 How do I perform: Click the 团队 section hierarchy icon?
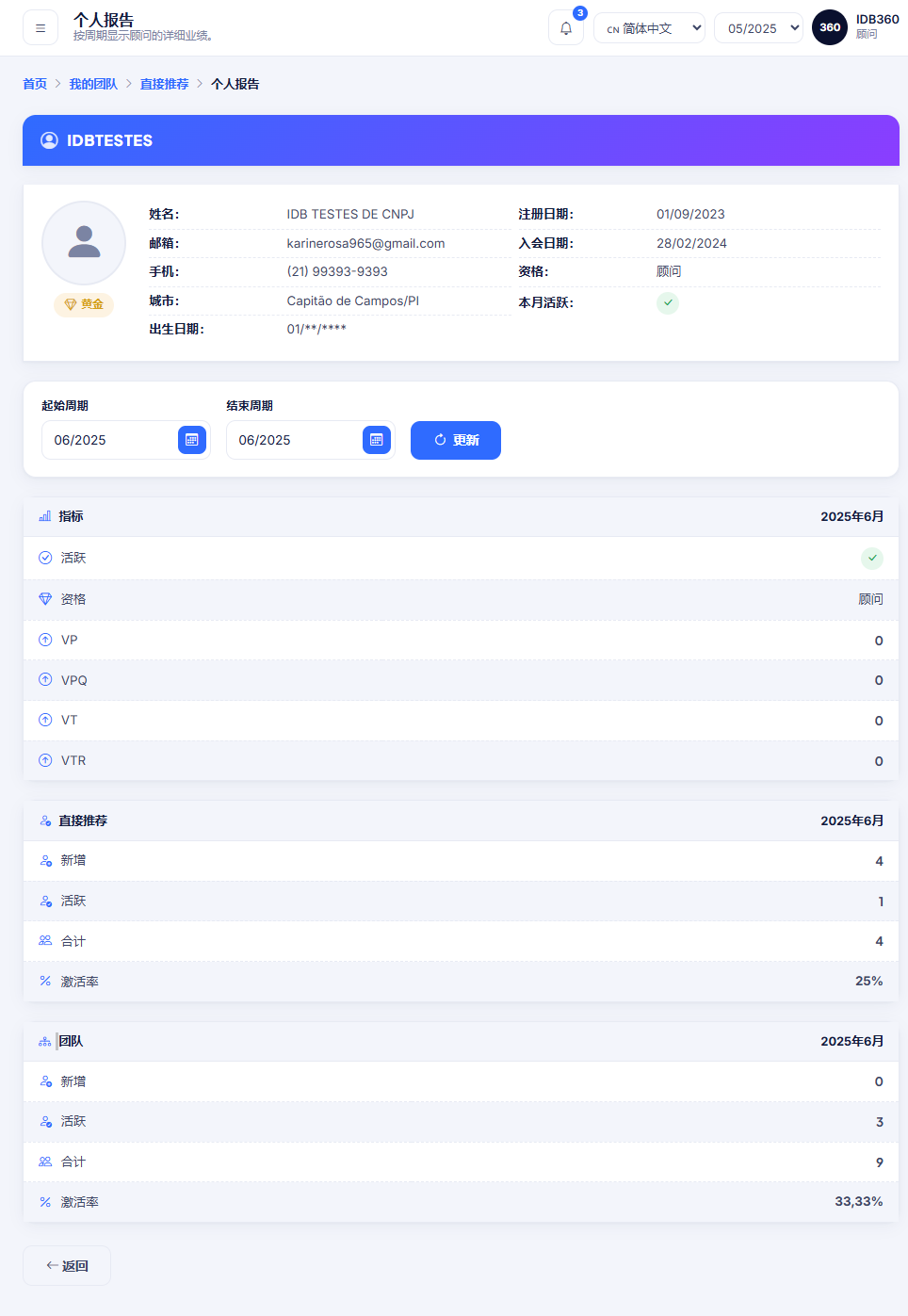click(x=45, y=1041)
